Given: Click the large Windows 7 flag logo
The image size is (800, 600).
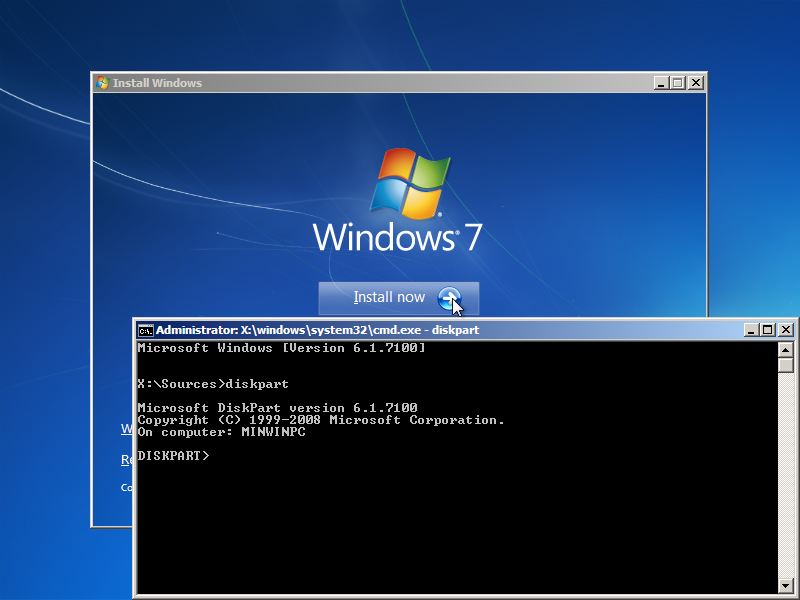Looking at the screenshot, I should pyautogui.click(x=410, y=184).
